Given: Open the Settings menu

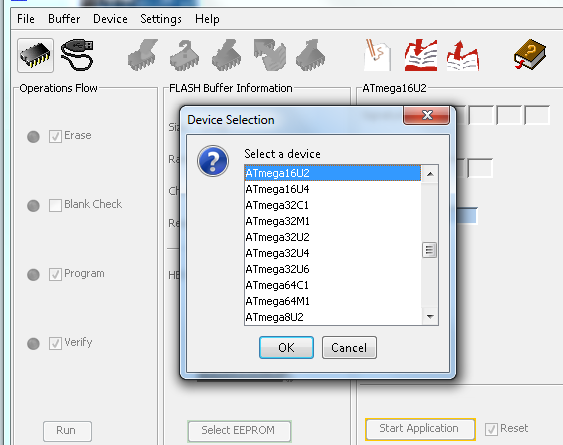Looking at the screenshot, I should tap(161, 19).
